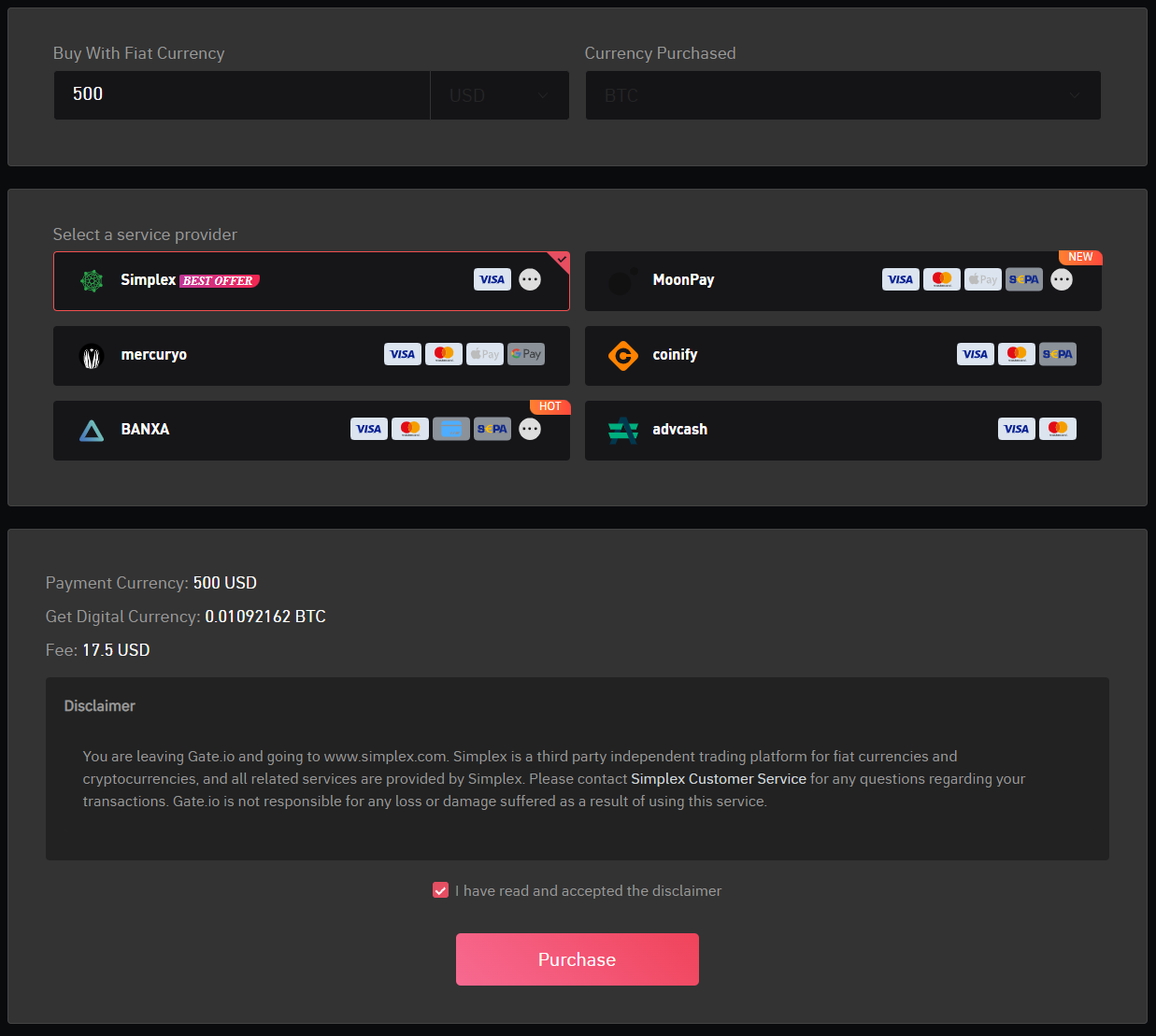Click the Mastercard icon in mercuryo row

[444, 354]
